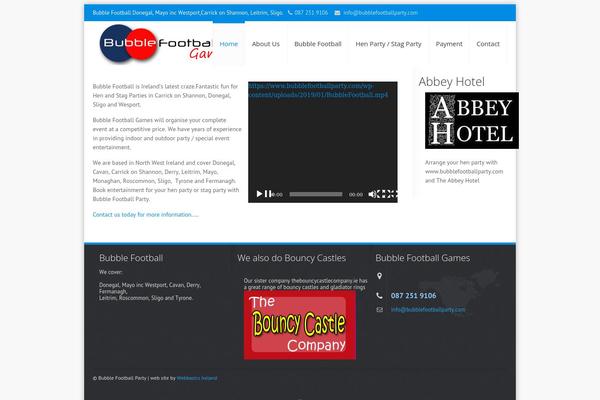The image size is (600, 400).
Task: Open the Home menu item
Action: 228,44
